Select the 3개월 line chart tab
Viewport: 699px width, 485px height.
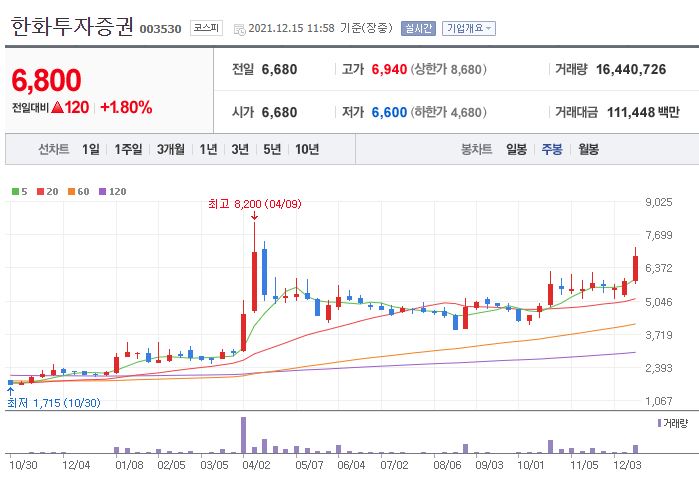point(171,149)
